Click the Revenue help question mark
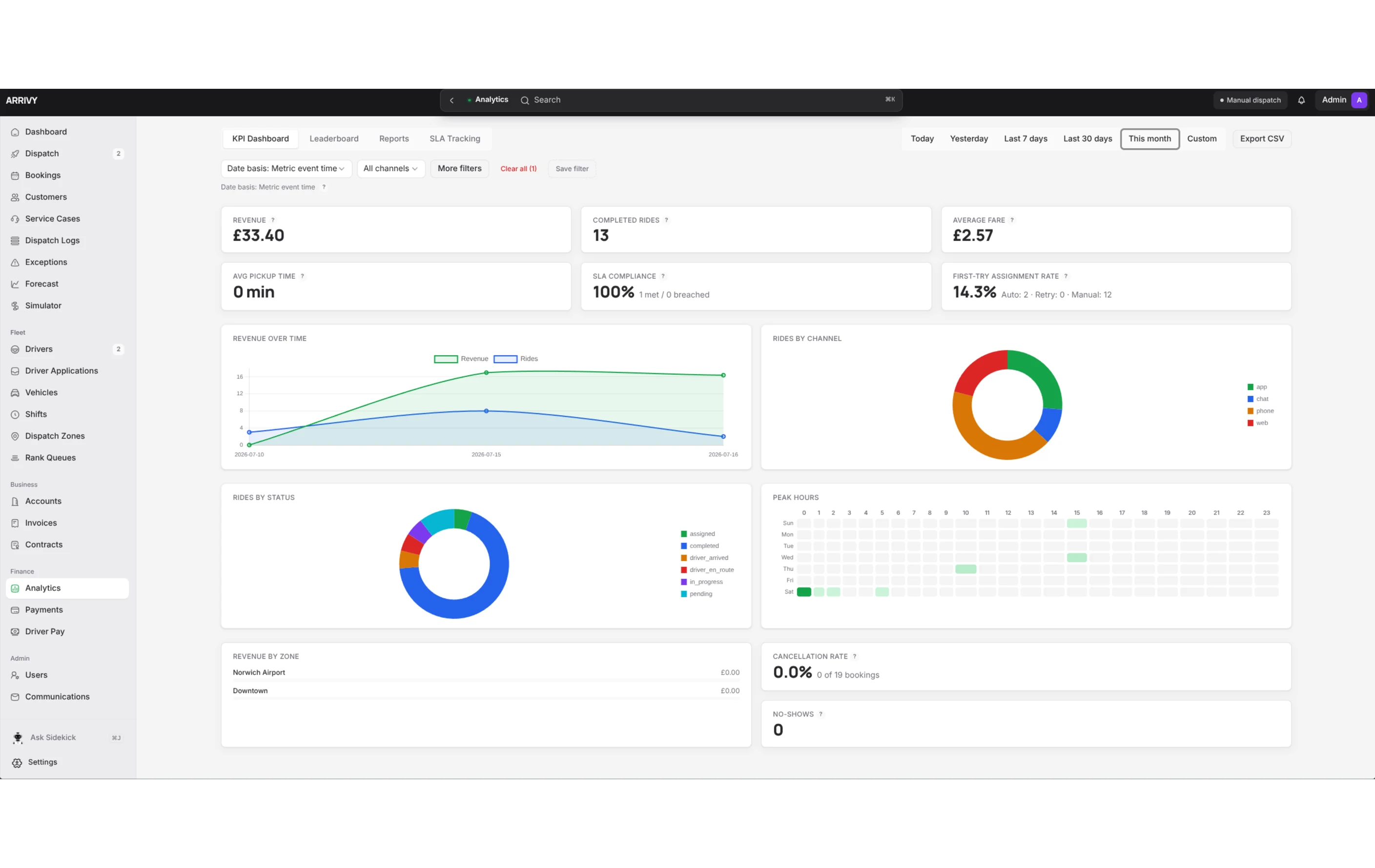Screen dimensions: 1375x868 [273, 220]
